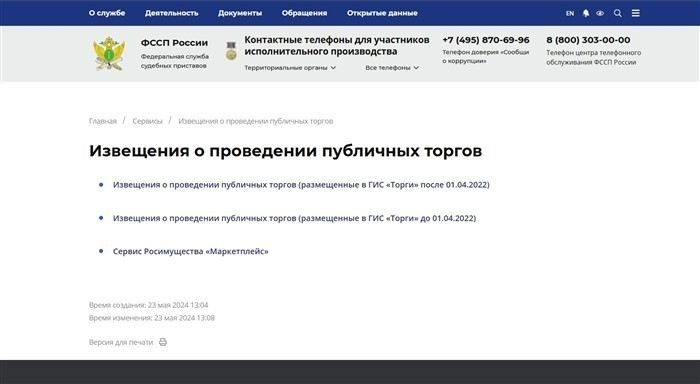Screen dimensions: 700x384
Task: Expand Территориальные органы dropdown
Action: 290,68
